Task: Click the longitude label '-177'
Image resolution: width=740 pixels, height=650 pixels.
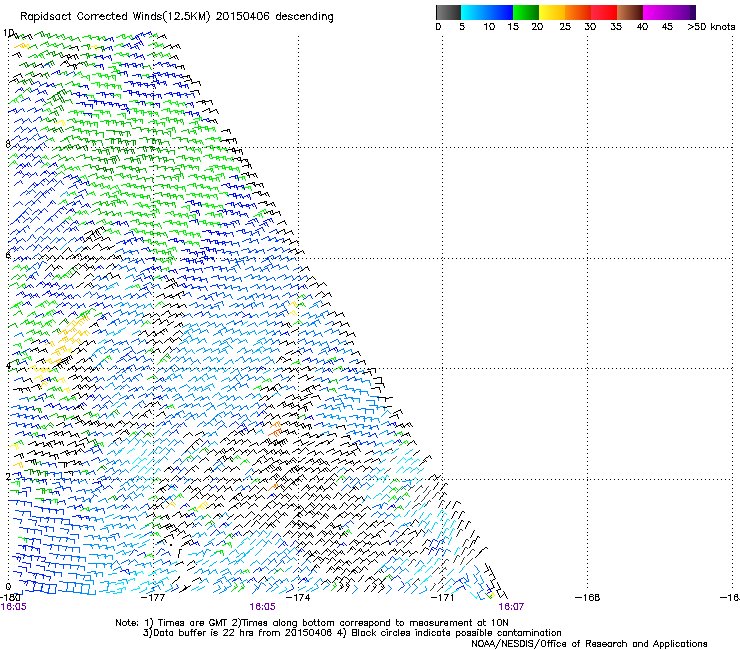Action: (153, 598)
